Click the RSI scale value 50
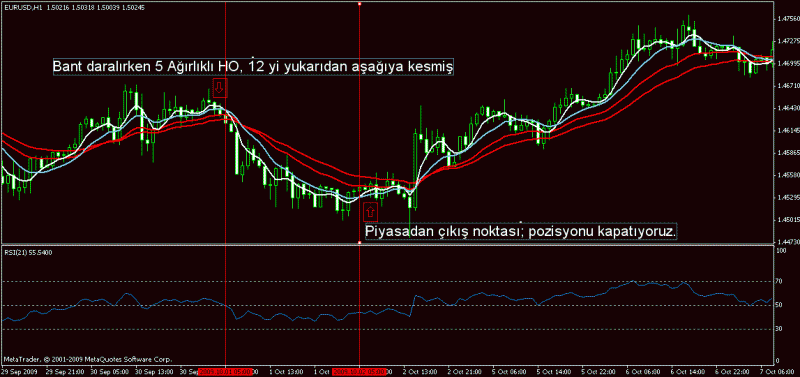Image resolution: width=800 pixels, height=377 pixels. coord(780,305)
